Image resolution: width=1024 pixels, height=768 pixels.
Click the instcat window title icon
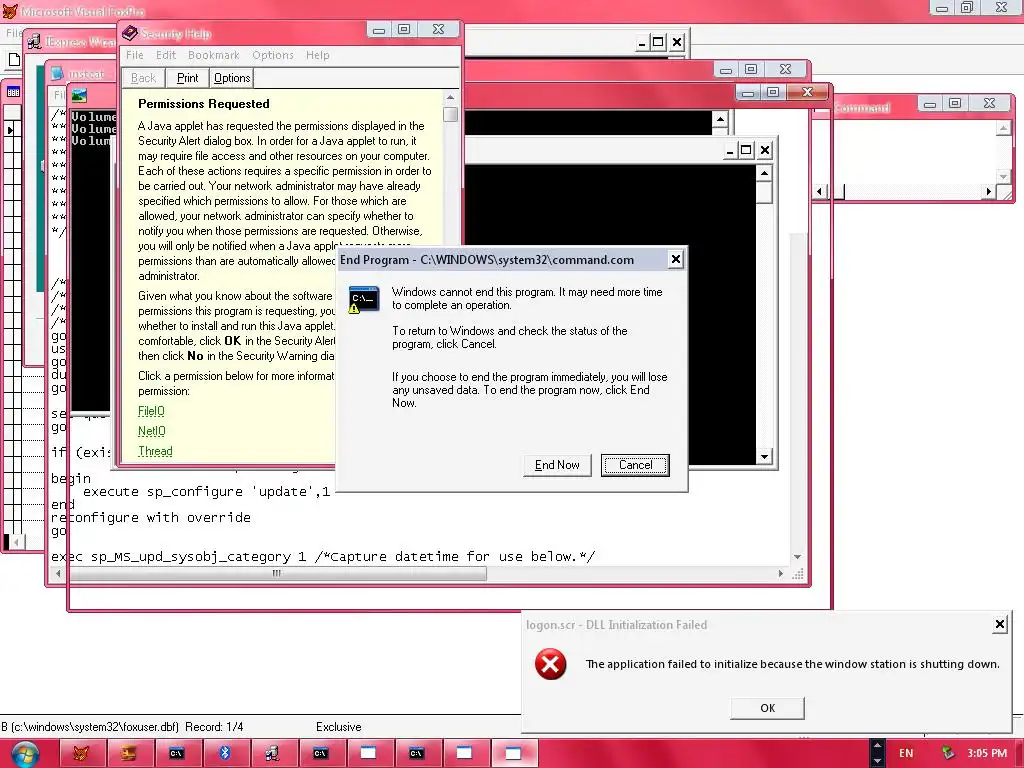click(x=57, y=73)
